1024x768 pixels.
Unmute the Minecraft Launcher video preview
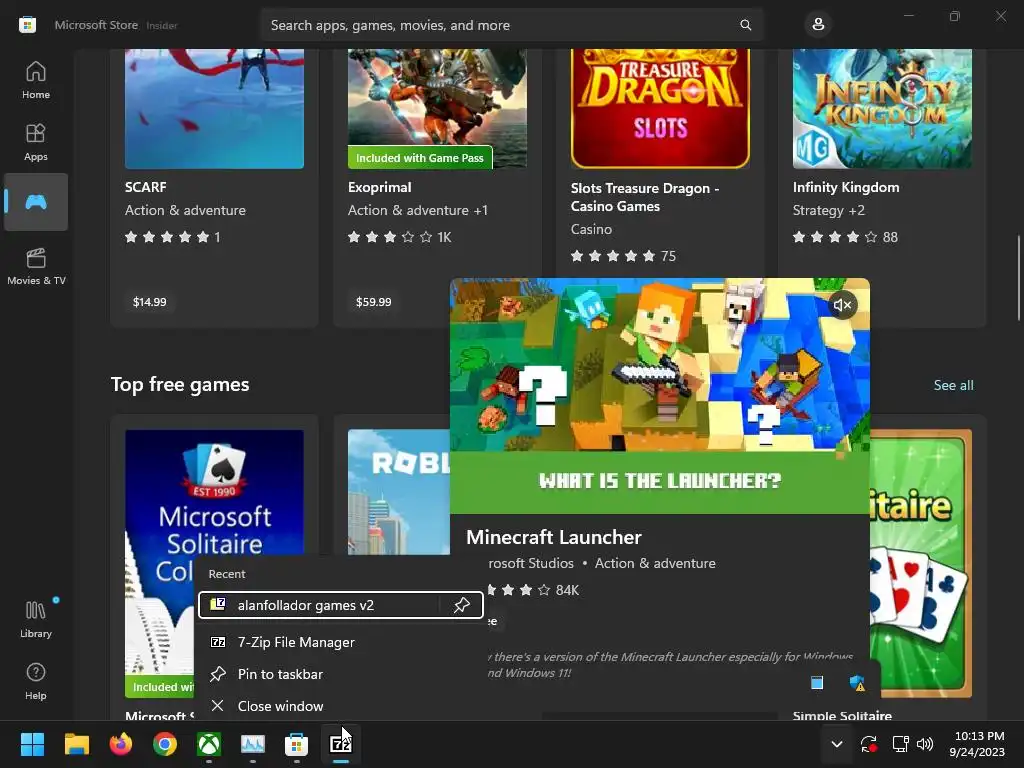tap(842, 305)
